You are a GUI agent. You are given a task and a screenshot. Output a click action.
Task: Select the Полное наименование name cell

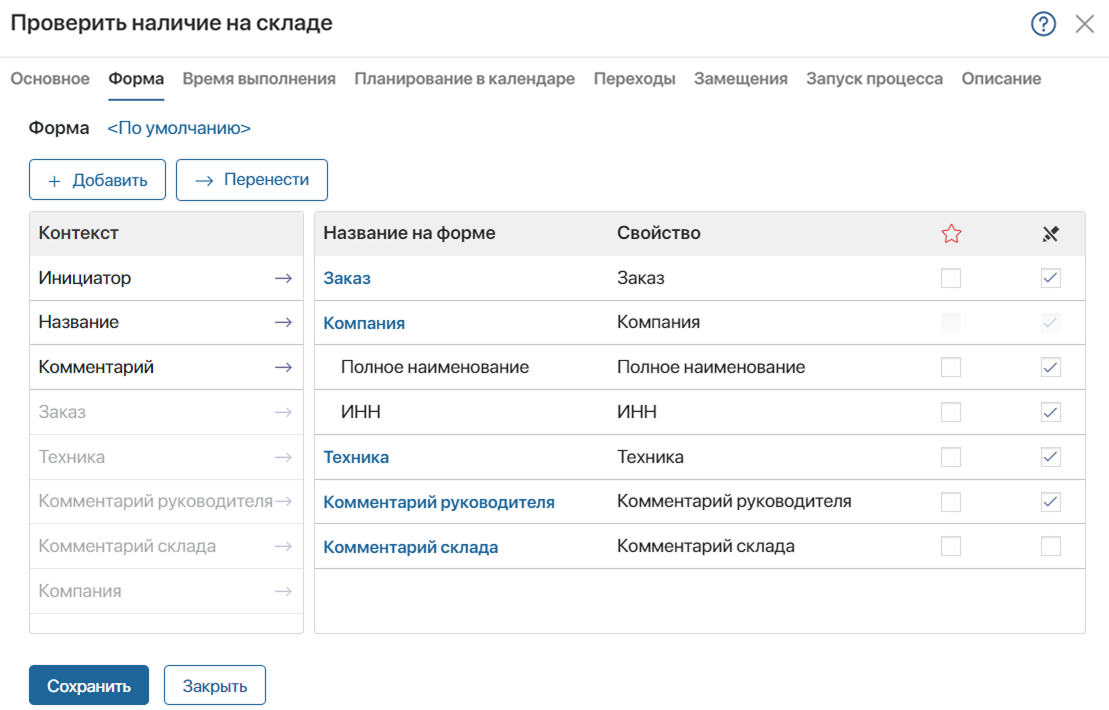pyautogui.click(x=435, y=367)
